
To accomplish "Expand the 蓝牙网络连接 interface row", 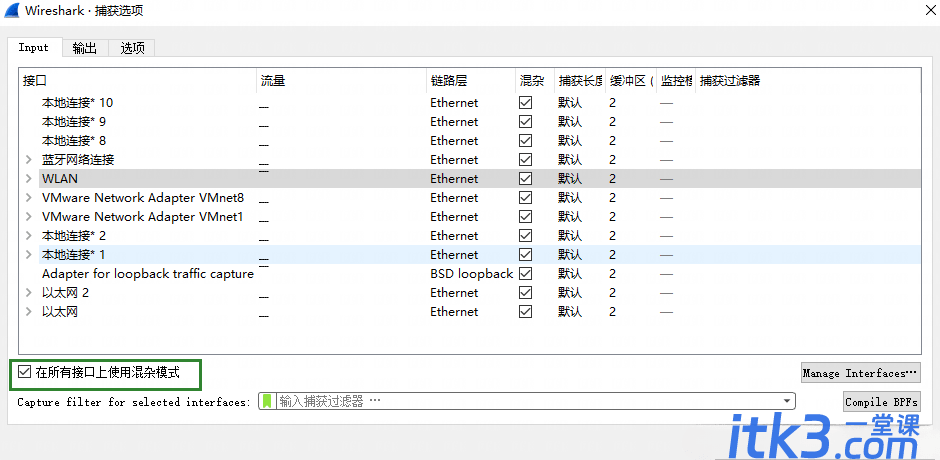I will [28, 160].
